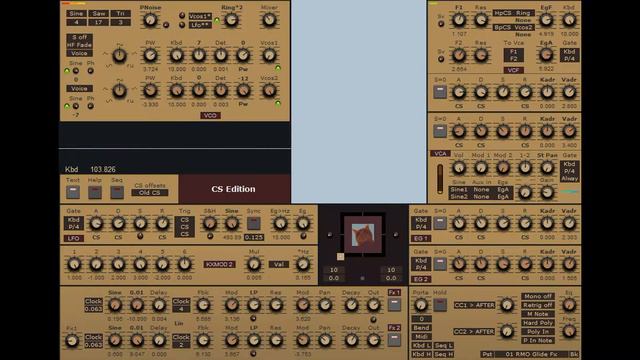Open the Old CS offsets selector
This screenshot has height=360, width=640.
pos(150,193)
